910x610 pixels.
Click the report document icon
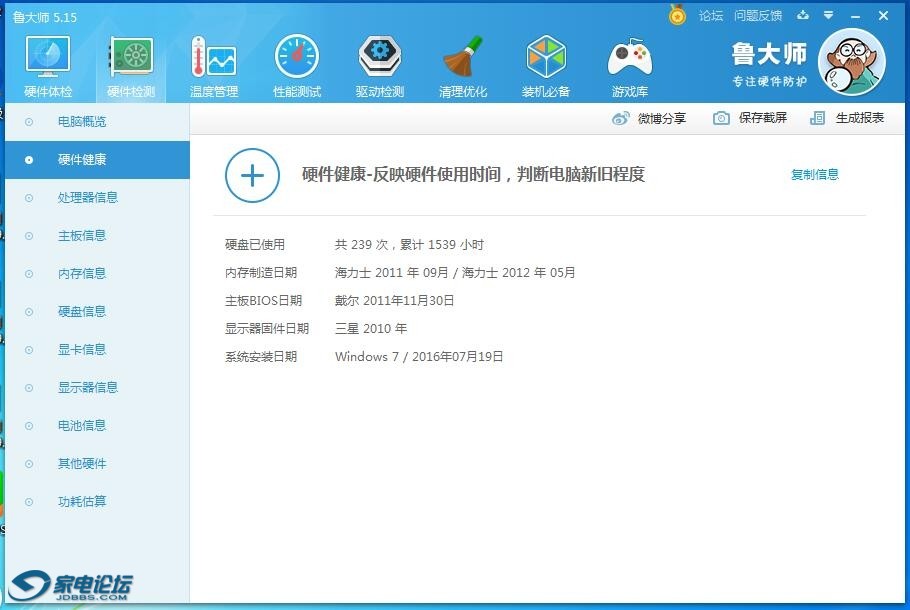click(817, 118)
